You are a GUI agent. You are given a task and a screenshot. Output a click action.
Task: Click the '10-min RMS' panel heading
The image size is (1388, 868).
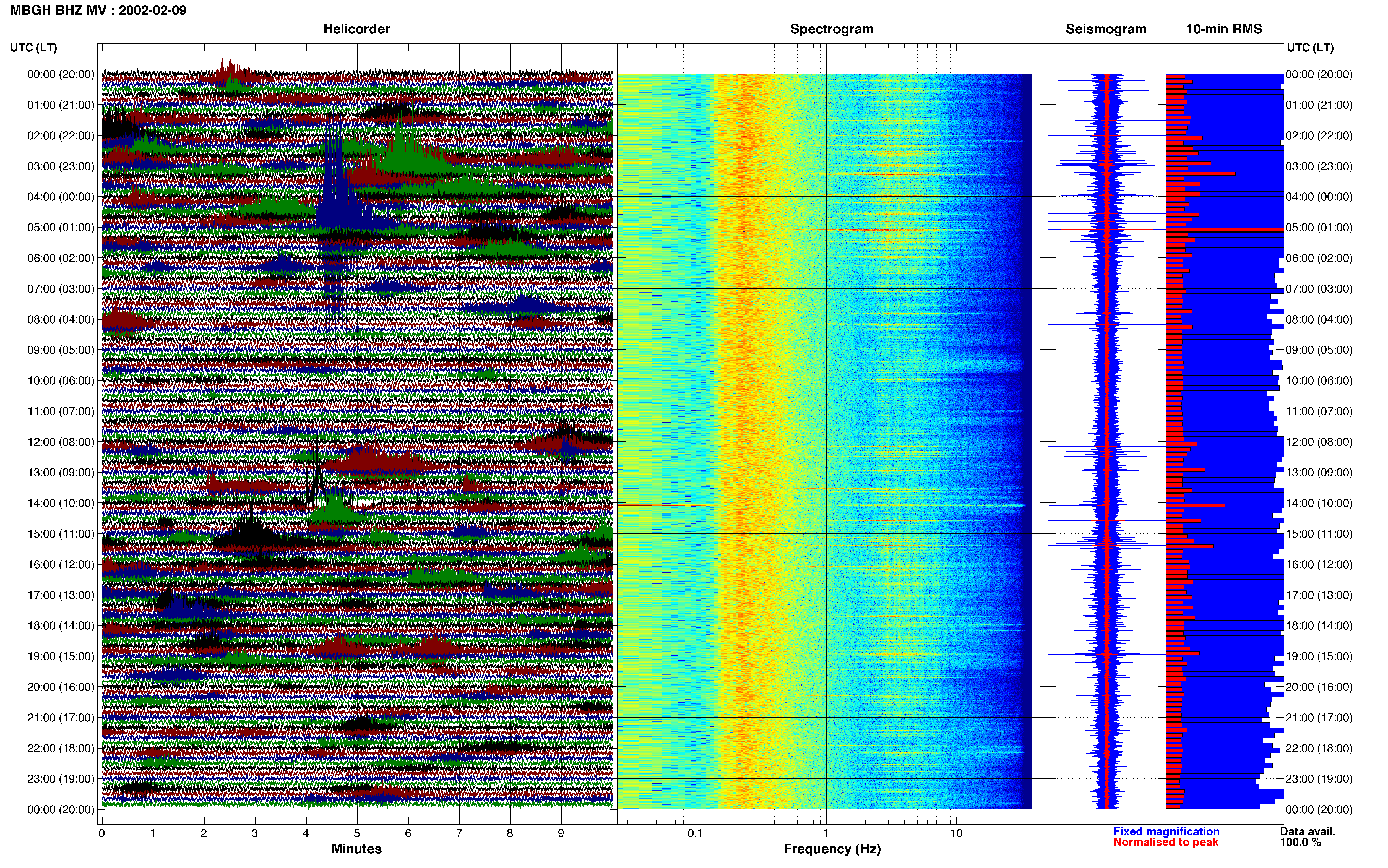pos(1224,29)
